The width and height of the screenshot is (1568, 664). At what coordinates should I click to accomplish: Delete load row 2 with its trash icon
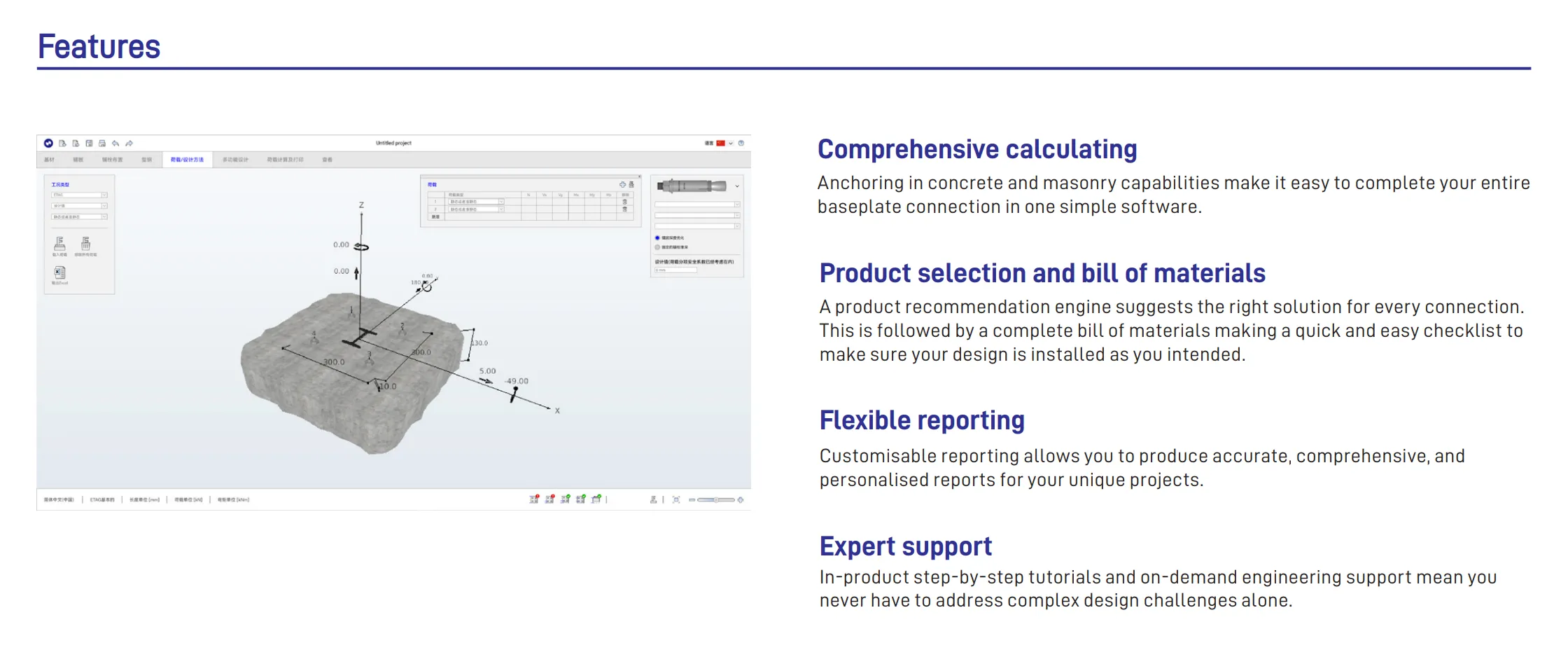[625, 209]
